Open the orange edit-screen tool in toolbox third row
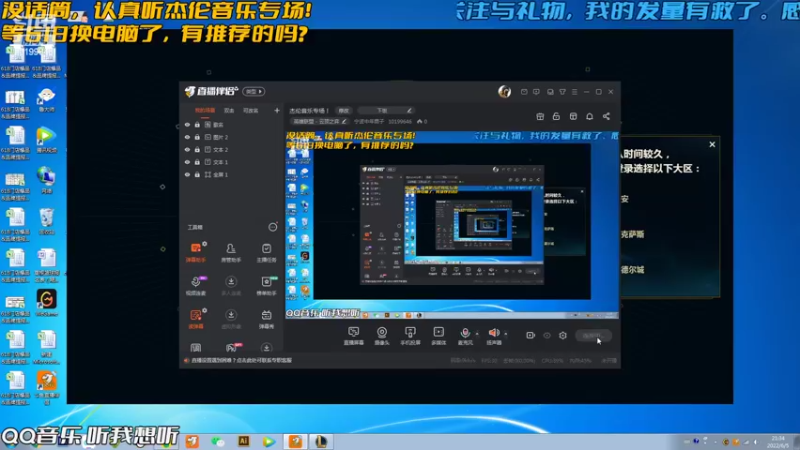Image resolution: width=800 pixels, height=450 pixels. pos(195,318)
